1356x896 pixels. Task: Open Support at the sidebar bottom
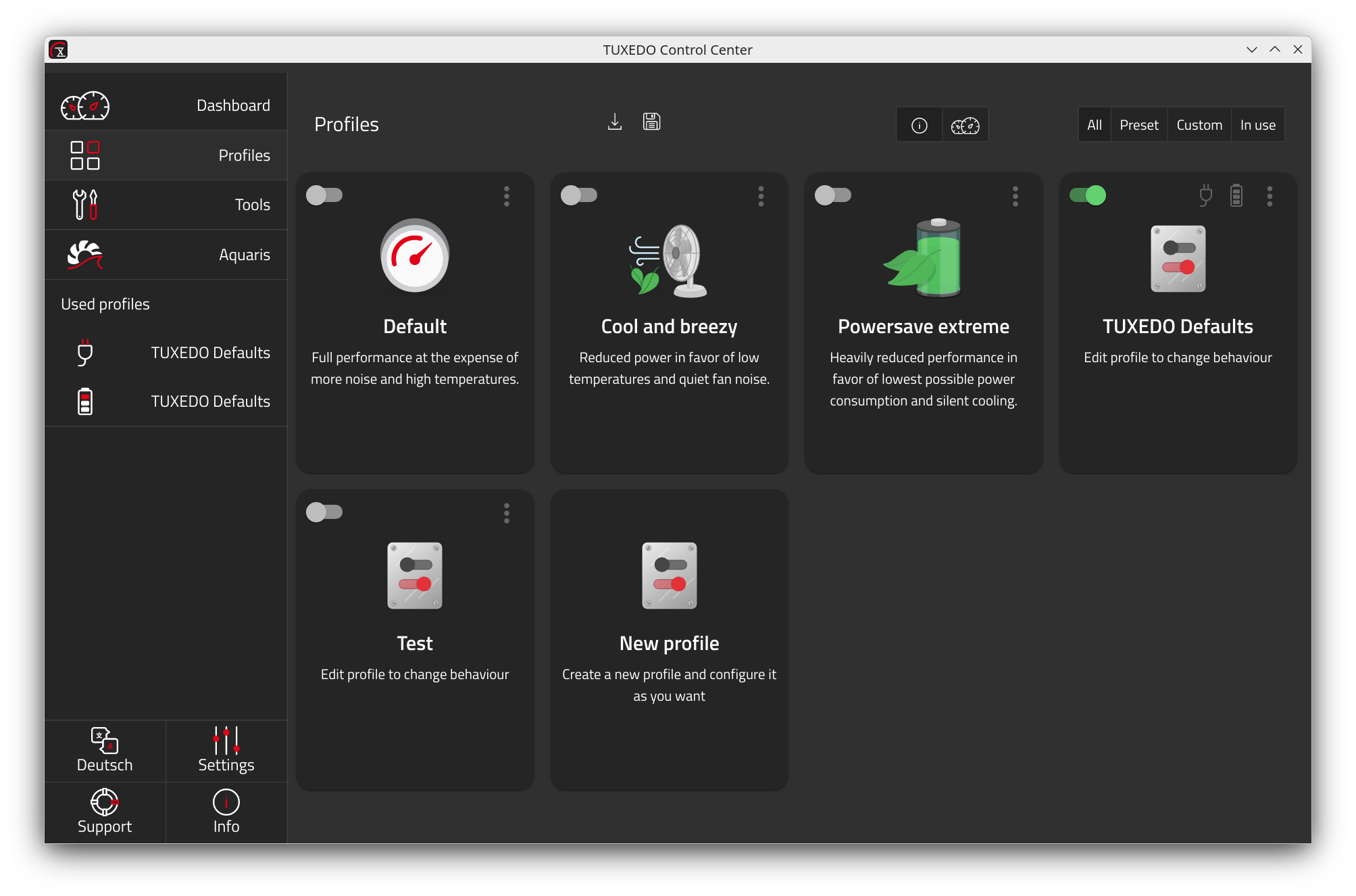[x=105, y=813]
